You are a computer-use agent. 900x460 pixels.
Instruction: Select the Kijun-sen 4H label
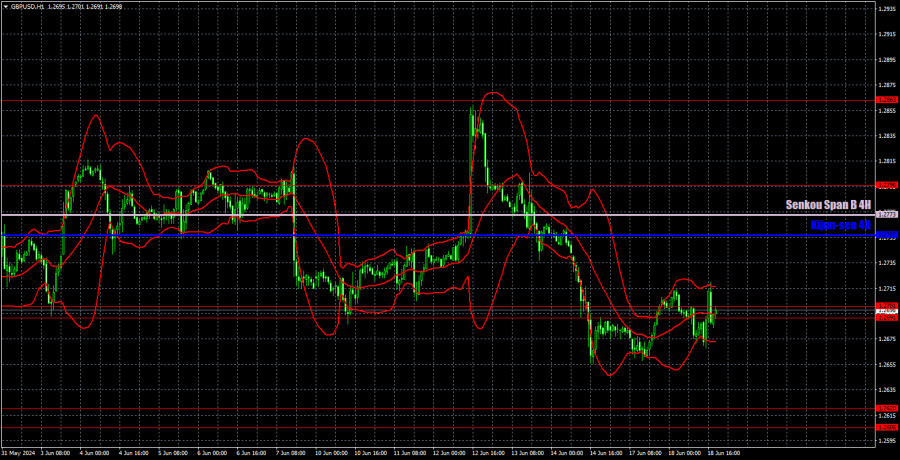click(841, 225)
